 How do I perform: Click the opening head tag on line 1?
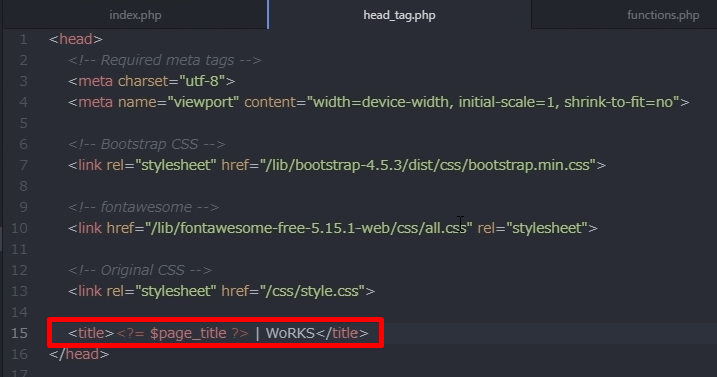(76, 39)
